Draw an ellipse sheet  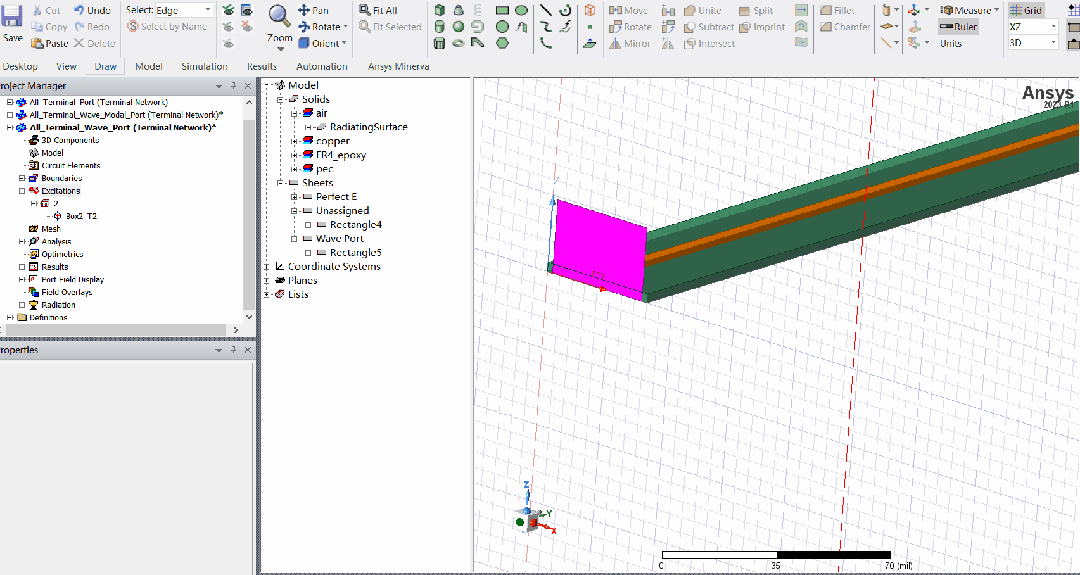(521, 10)
